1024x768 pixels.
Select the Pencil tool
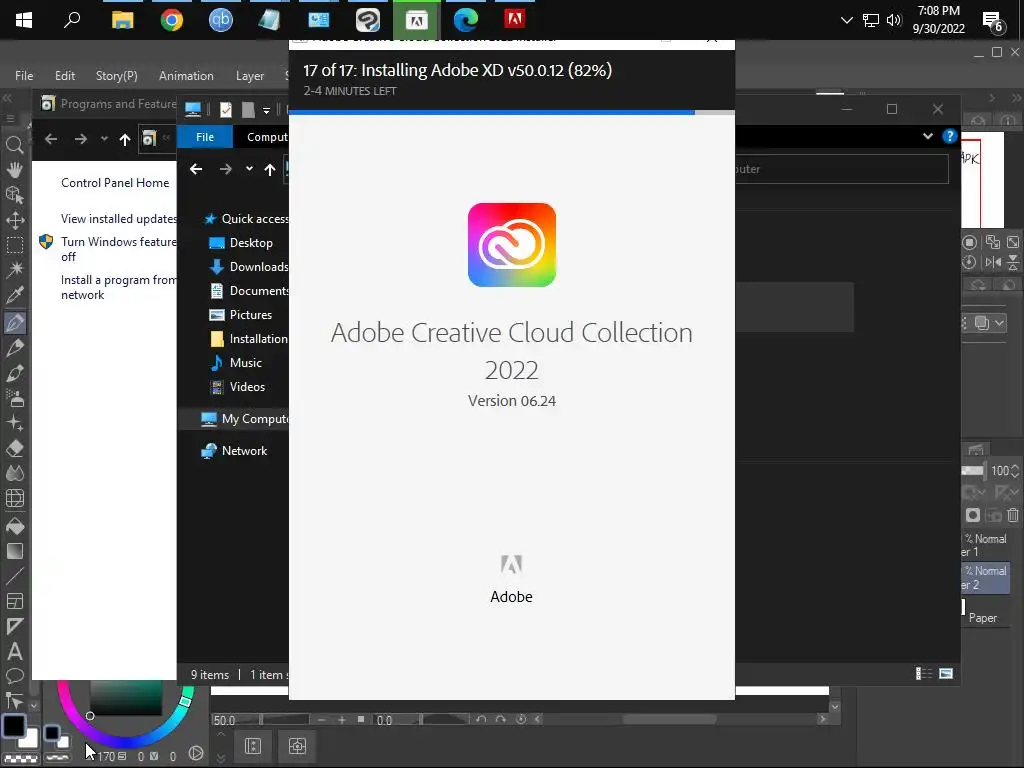14,347
